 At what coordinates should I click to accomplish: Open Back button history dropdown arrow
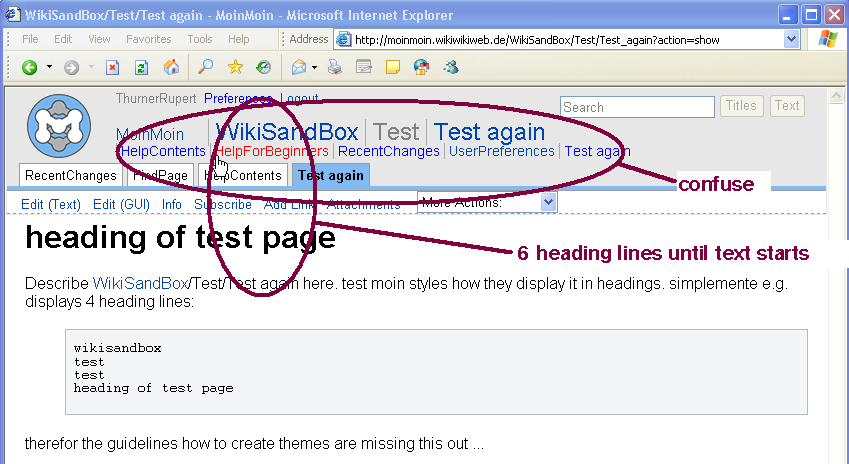click(x=49, y=67)
